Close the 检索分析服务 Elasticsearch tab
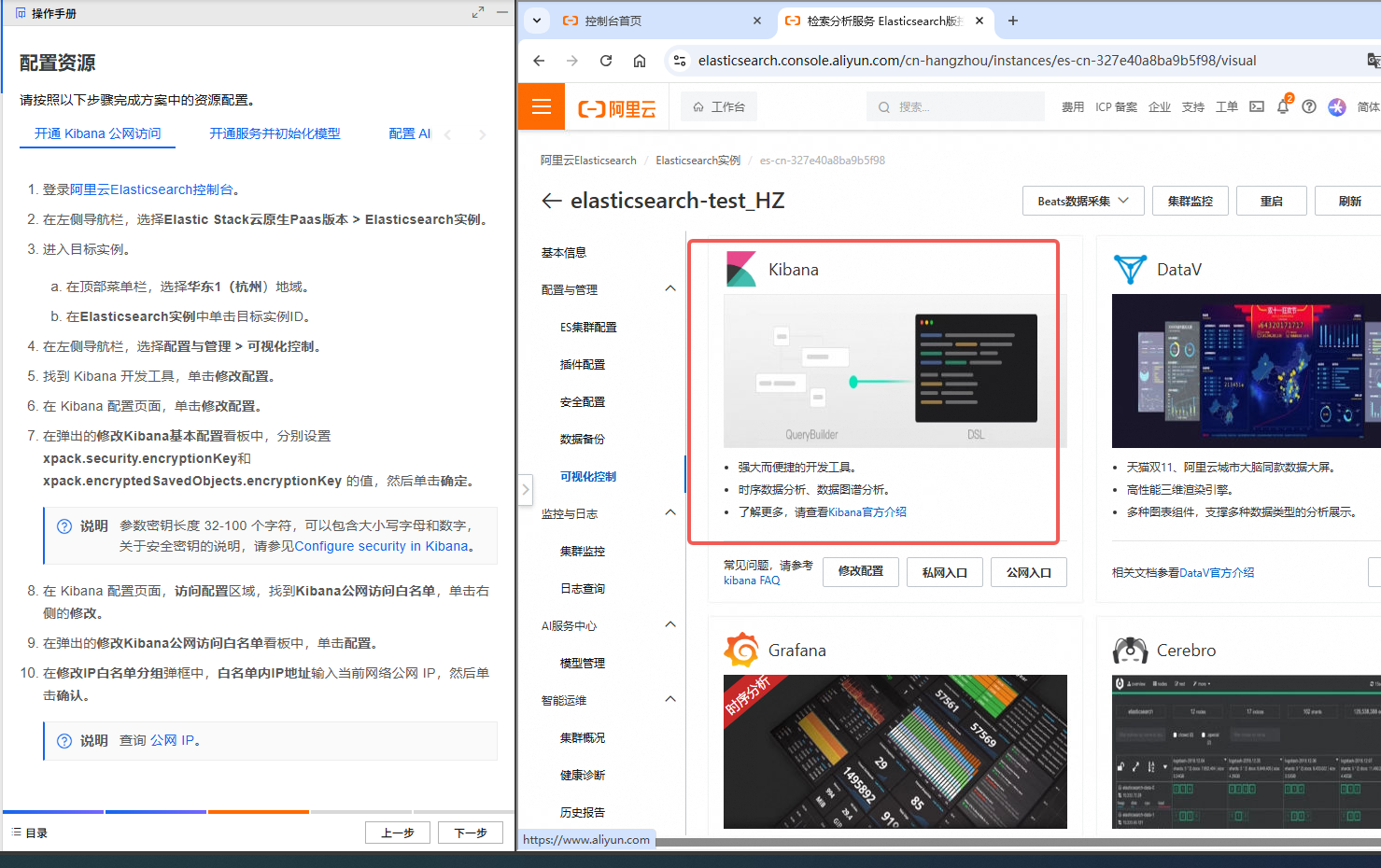This screenshot has height=868, width=1381. click(x=979, y=21)
